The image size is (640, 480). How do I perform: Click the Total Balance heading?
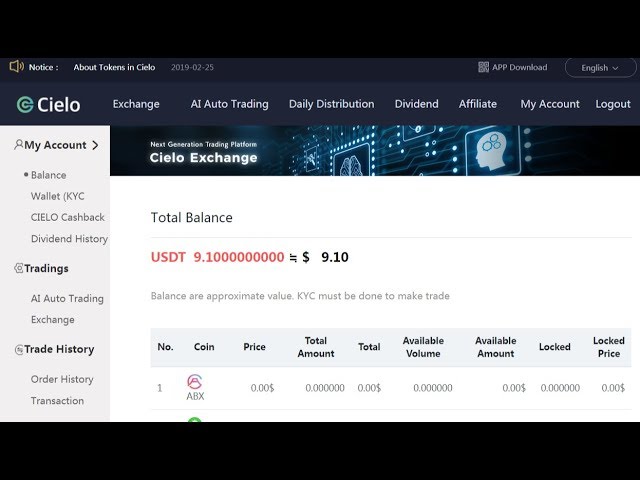point(191,218)
